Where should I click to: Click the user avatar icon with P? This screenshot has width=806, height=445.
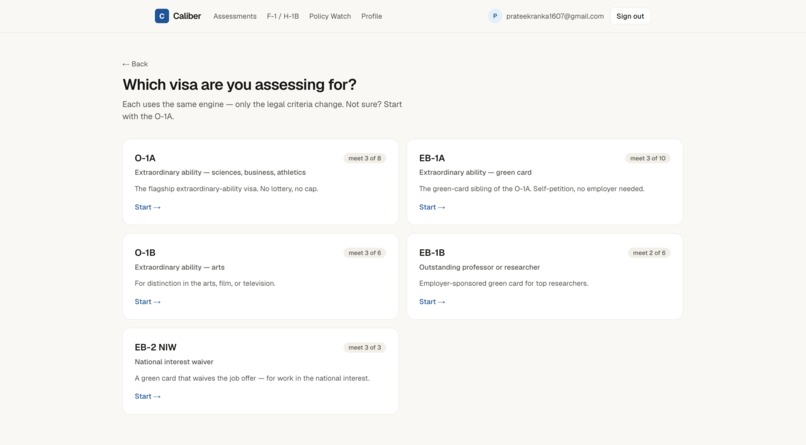(x=494, y=16)
